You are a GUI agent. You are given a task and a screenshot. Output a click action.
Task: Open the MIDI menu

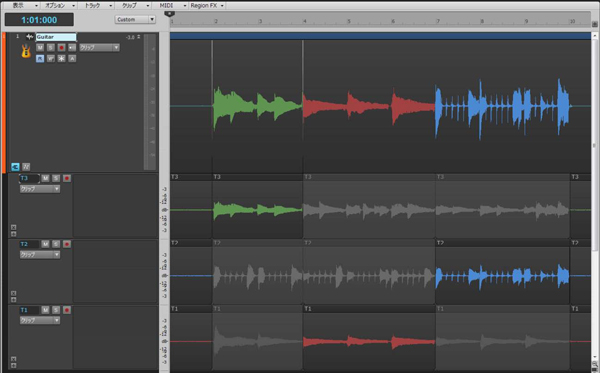pyautogui.click(x=170, y=5)
